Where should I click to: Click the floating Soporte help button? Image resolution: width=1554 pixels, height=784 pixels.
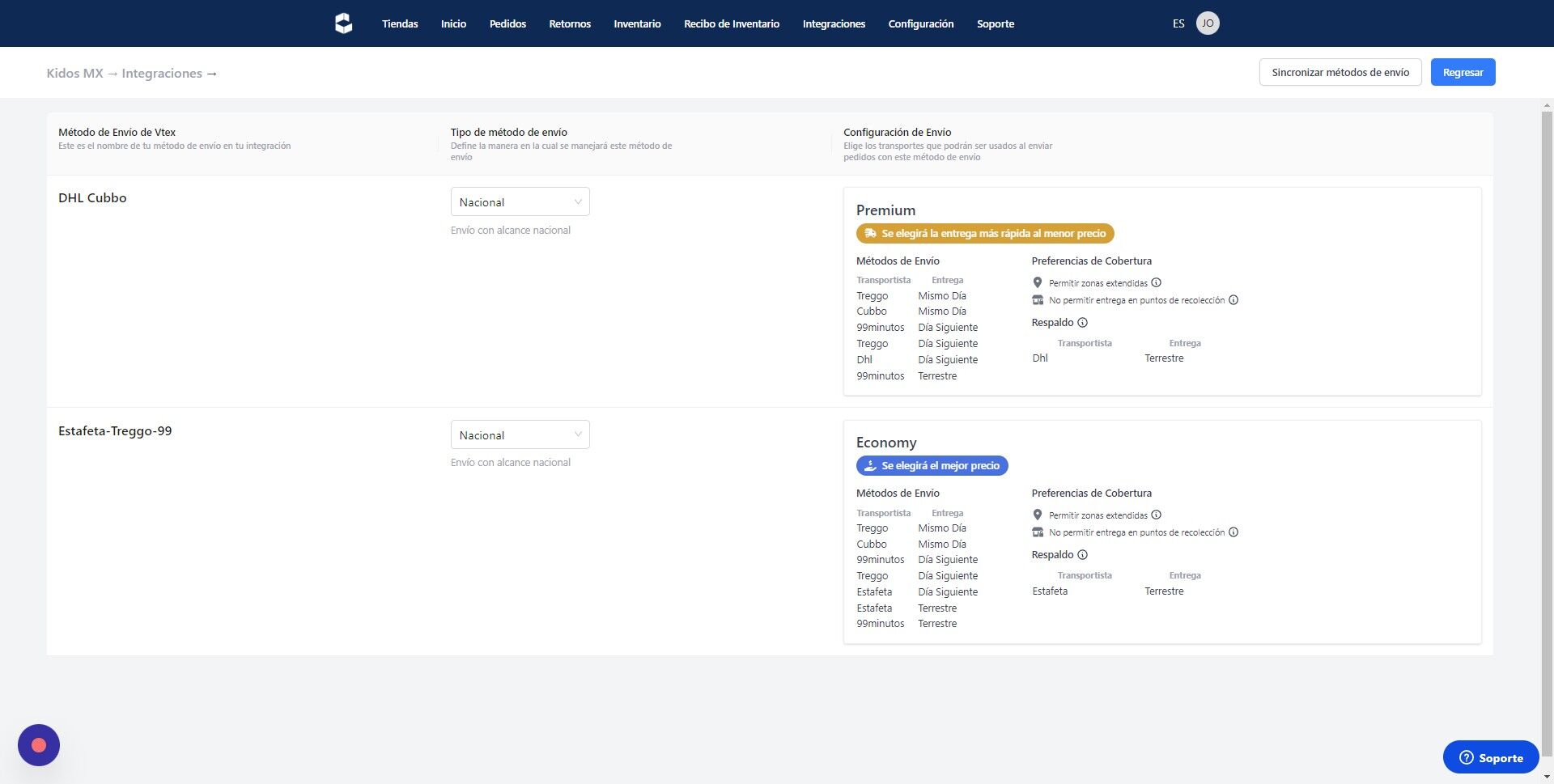[x=1491, y=757]
